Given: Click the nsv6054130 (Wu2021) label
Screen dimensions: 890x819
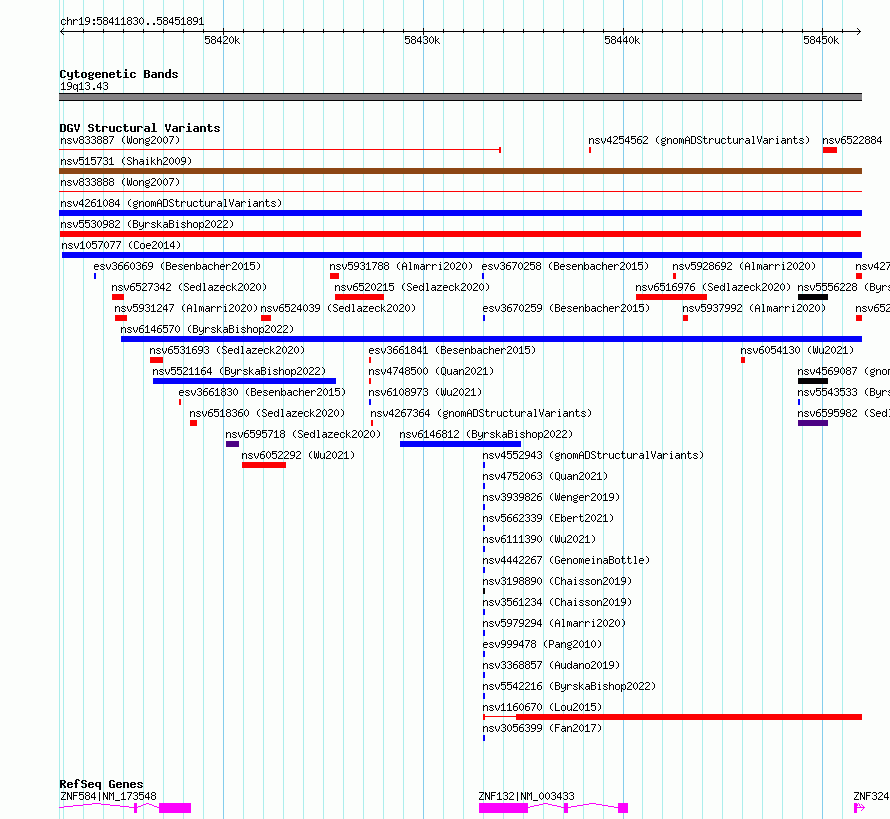Looking at the screenshot, I should [x=797, y=350].
